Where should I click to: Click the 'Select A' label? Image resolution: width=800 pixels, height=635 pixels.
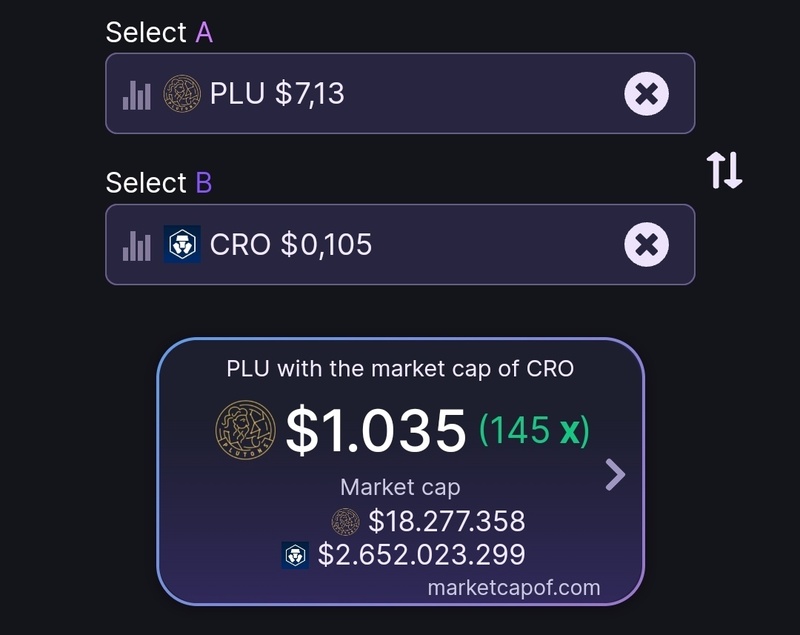(x=159, y=32)
